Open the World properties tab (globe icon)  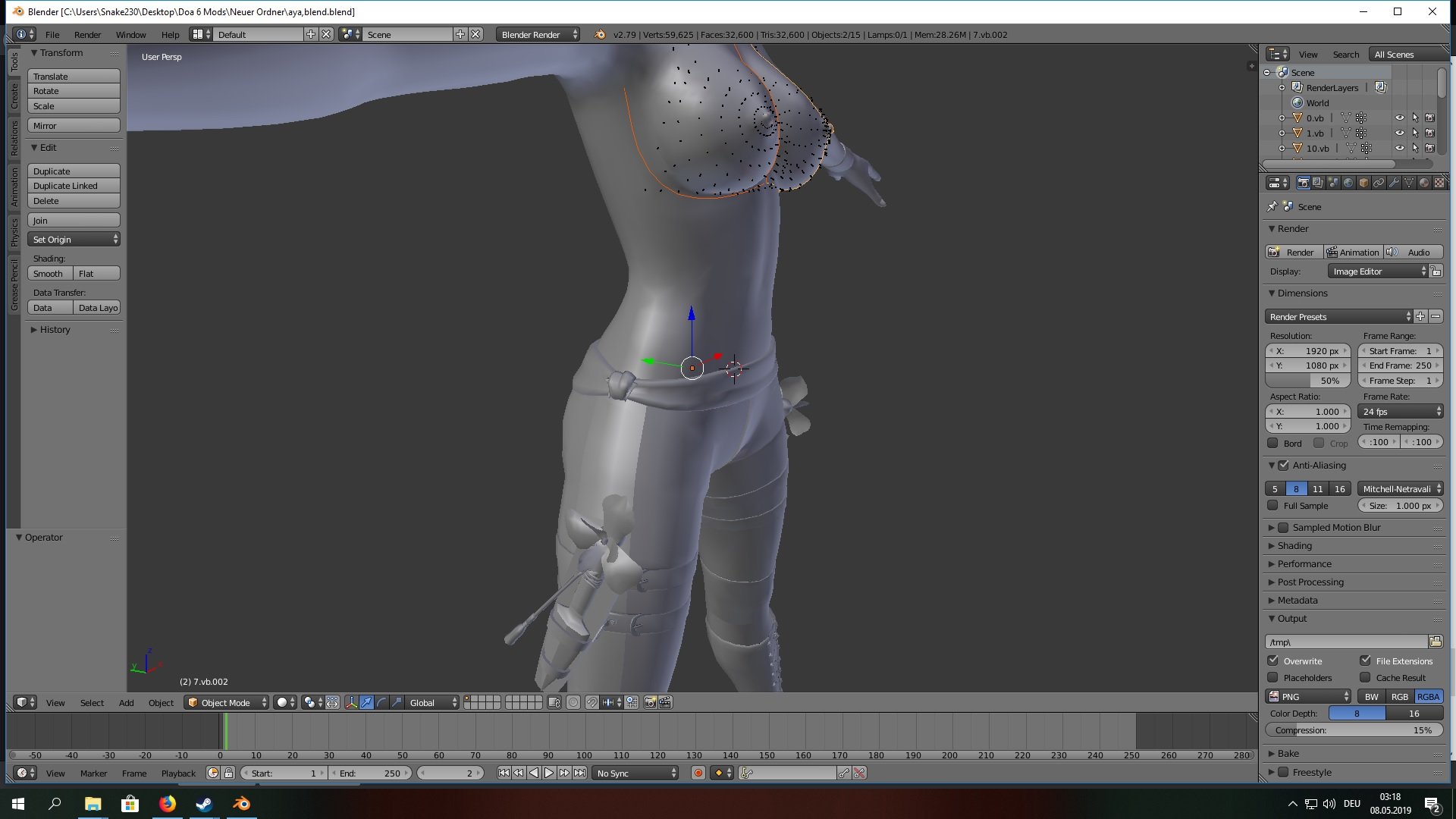[1348, 183]
